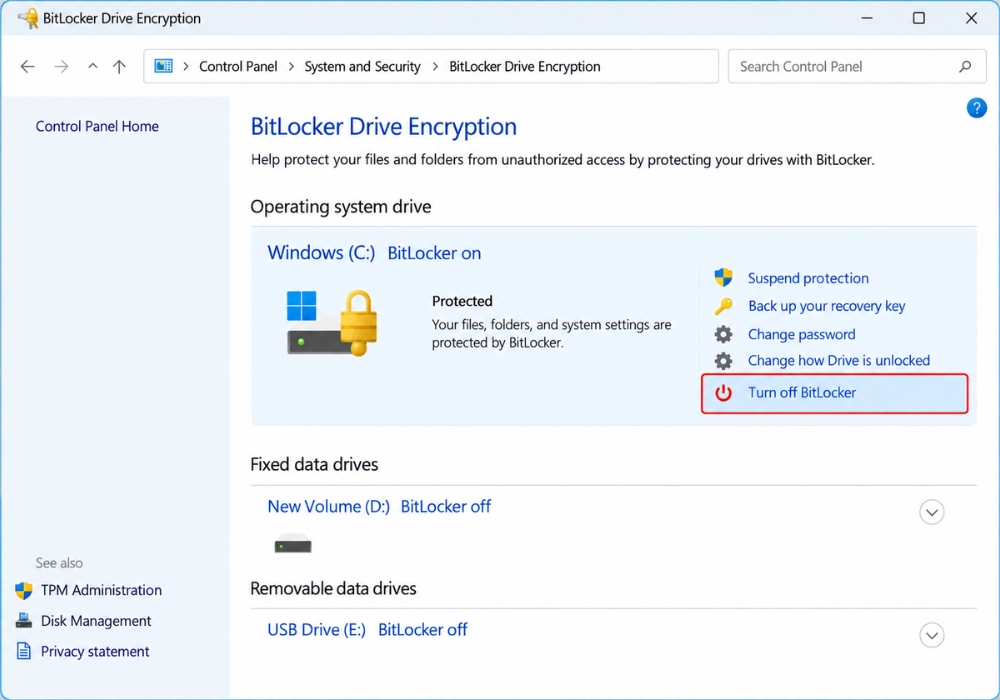Click the BitLocker on status for C:

[434, 253]
